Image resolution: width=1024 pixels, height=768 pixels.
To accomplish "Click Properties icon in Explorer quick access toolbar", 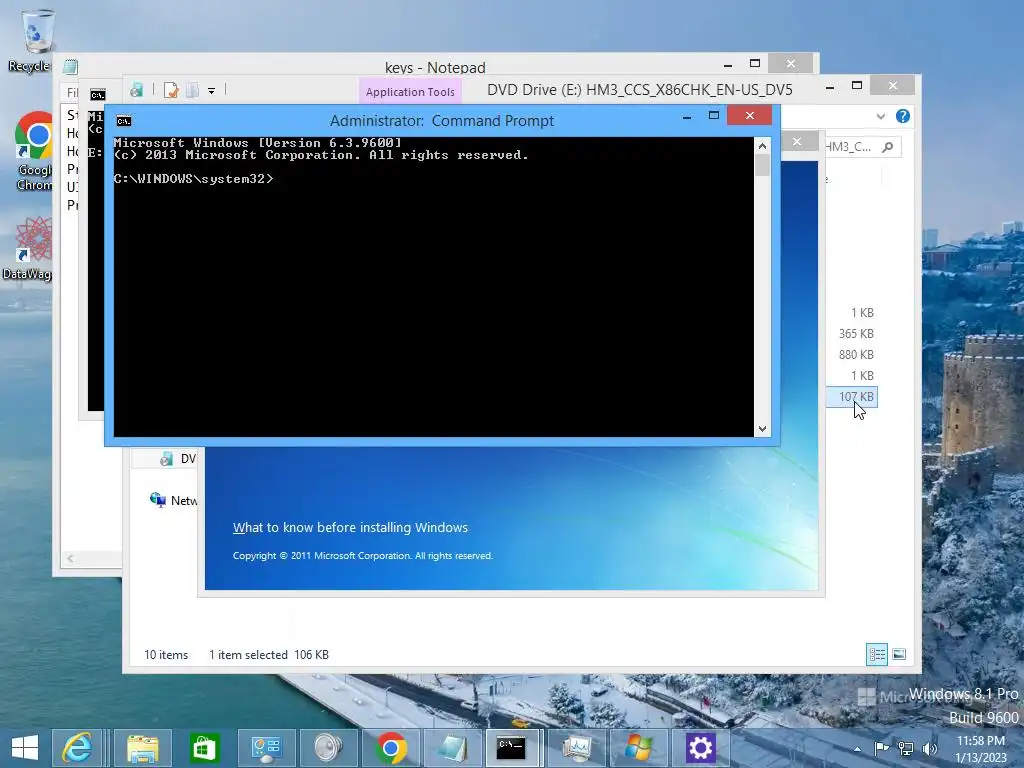I will tap(171, 90).
